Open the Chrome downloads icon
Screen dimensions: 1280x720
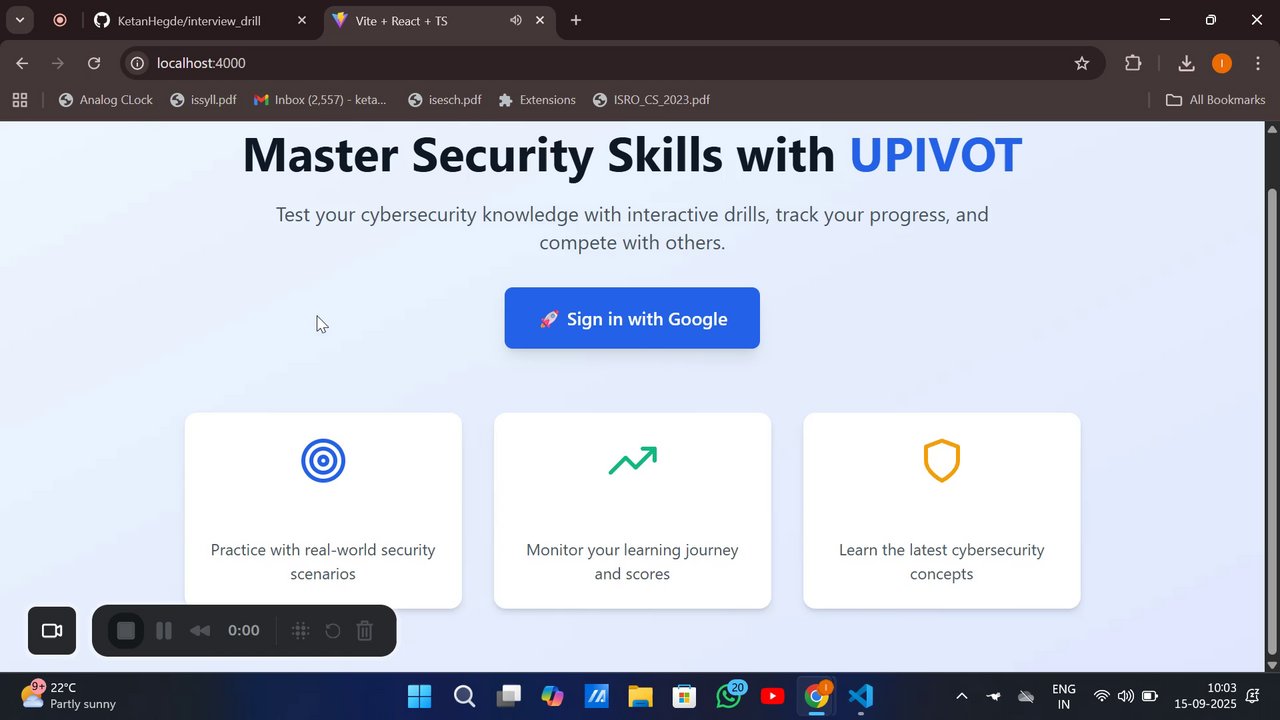pos(1186,63)
